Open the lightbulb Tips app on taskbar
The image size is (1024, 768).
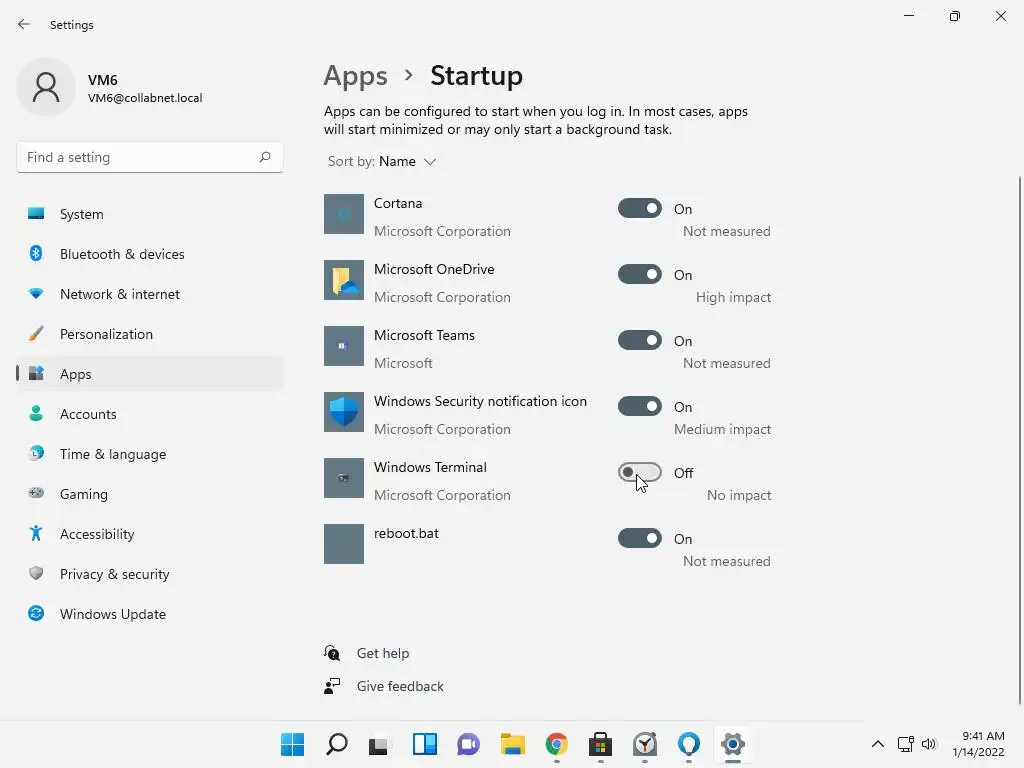point(689,744)
